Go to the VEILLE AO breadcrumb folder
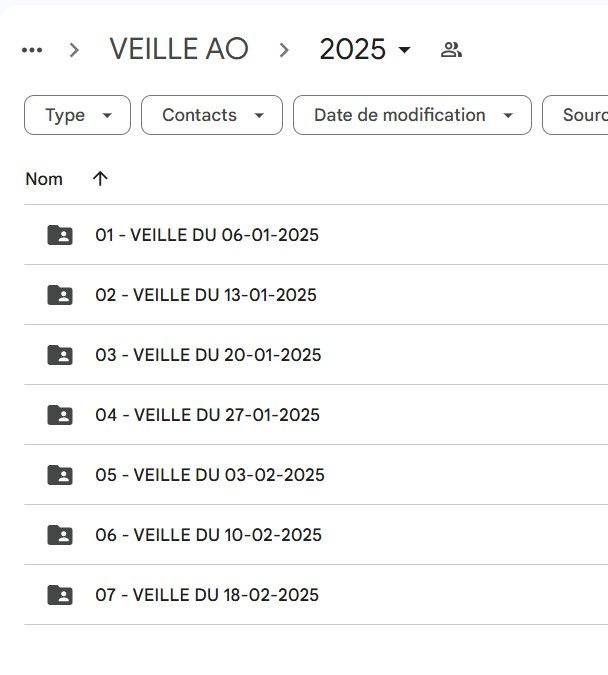The height and width of the screenshot is (675, 608). (x=179, y=49)
